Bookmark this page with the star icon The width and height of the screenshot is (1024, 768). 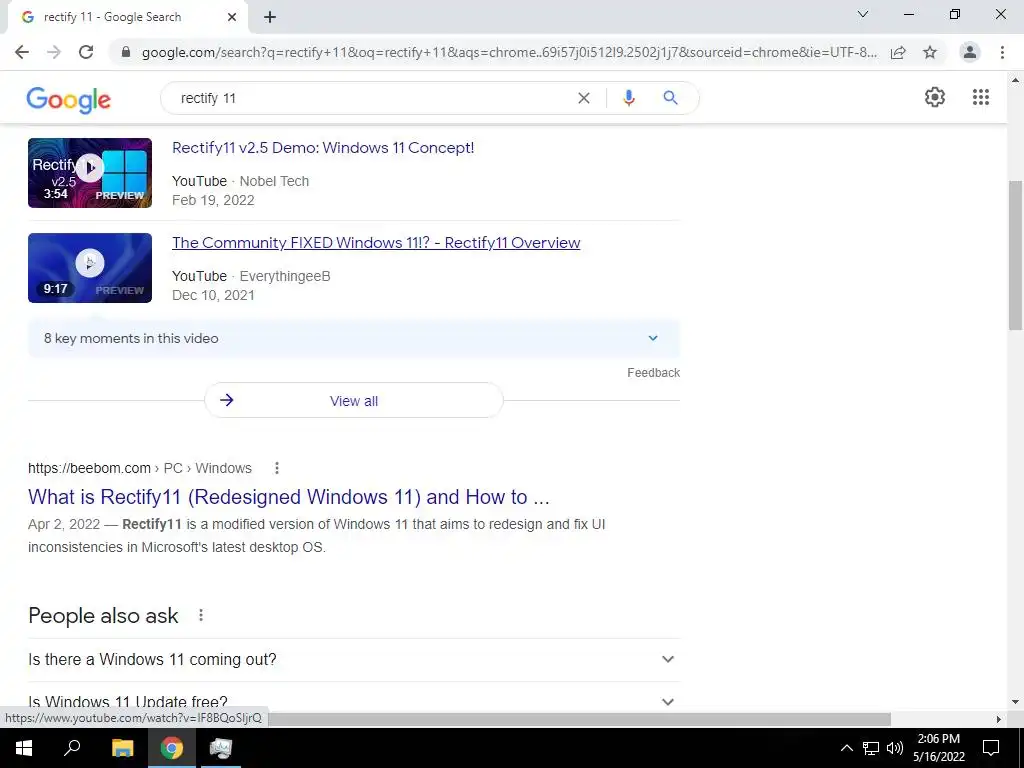coord(930,52)
